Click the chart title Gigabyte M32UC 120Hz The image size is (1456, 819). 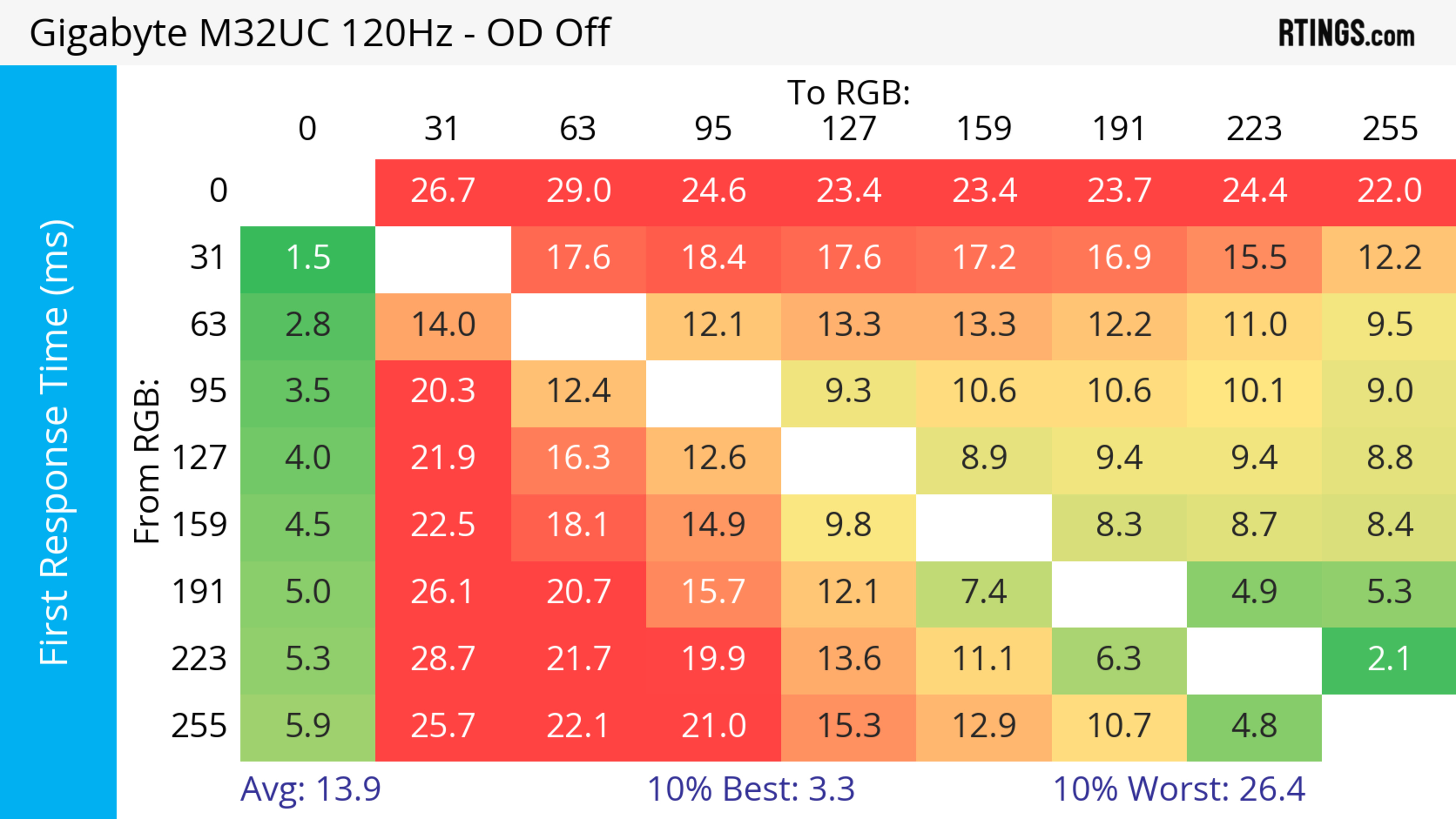pyautogui.click(x=319, y=33)
